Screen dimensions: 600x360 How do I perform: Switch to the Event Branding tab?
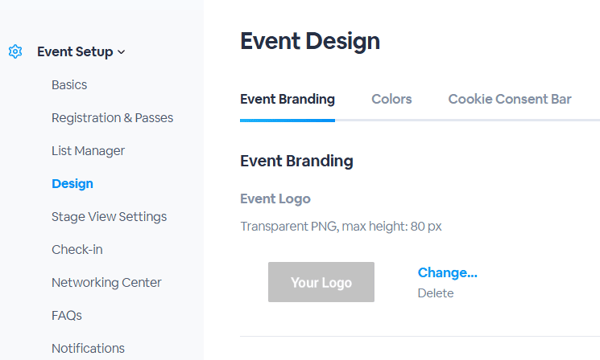click(x=287, y=99)
